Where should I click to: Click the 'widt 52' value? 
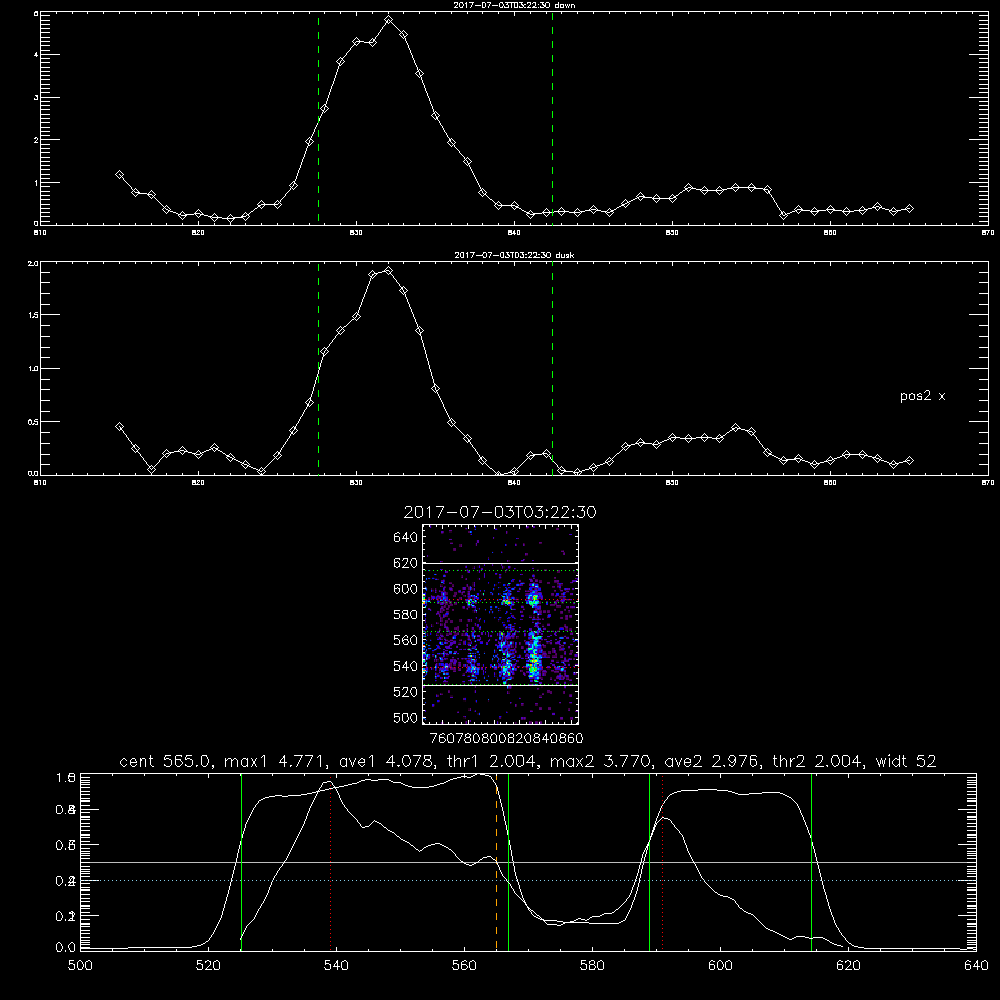906,761
